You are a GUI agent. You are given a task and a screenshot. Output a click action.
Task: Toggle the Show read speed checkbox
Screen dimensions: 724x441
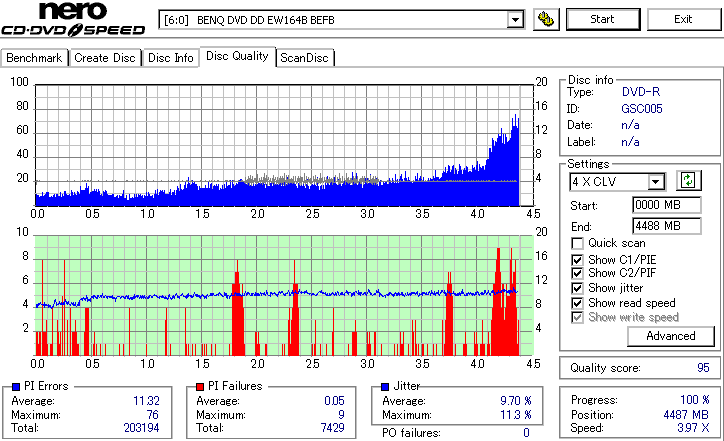[577, 303]
